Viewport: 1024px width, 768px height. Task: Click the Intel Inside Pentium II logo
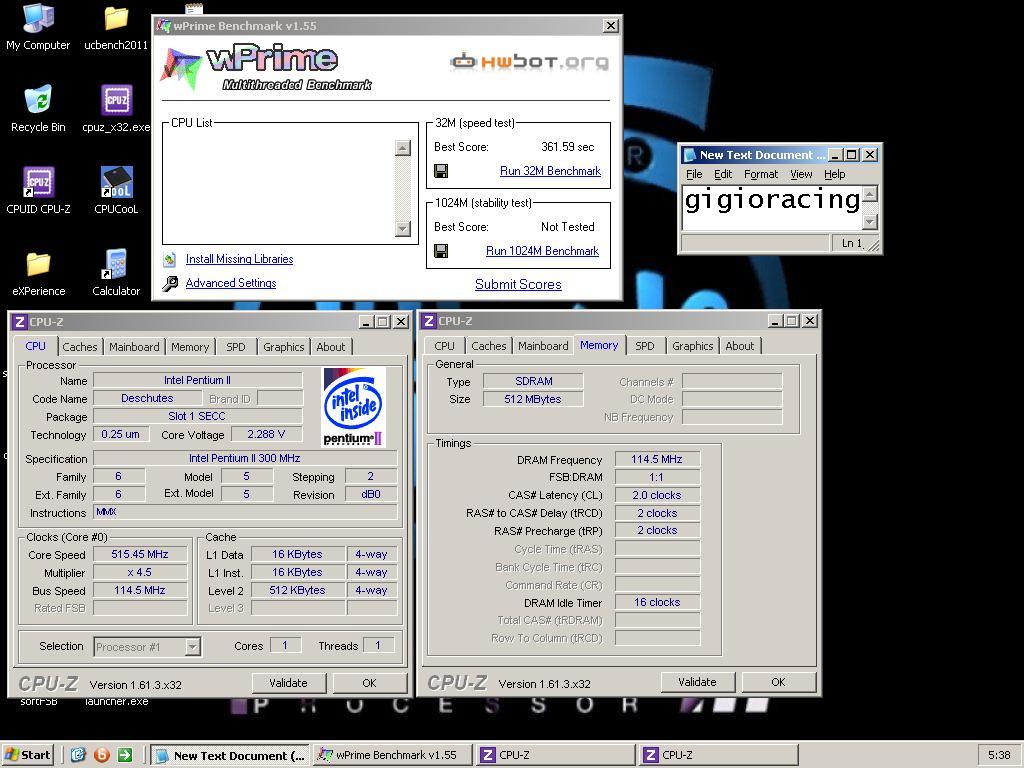[354, 406]
